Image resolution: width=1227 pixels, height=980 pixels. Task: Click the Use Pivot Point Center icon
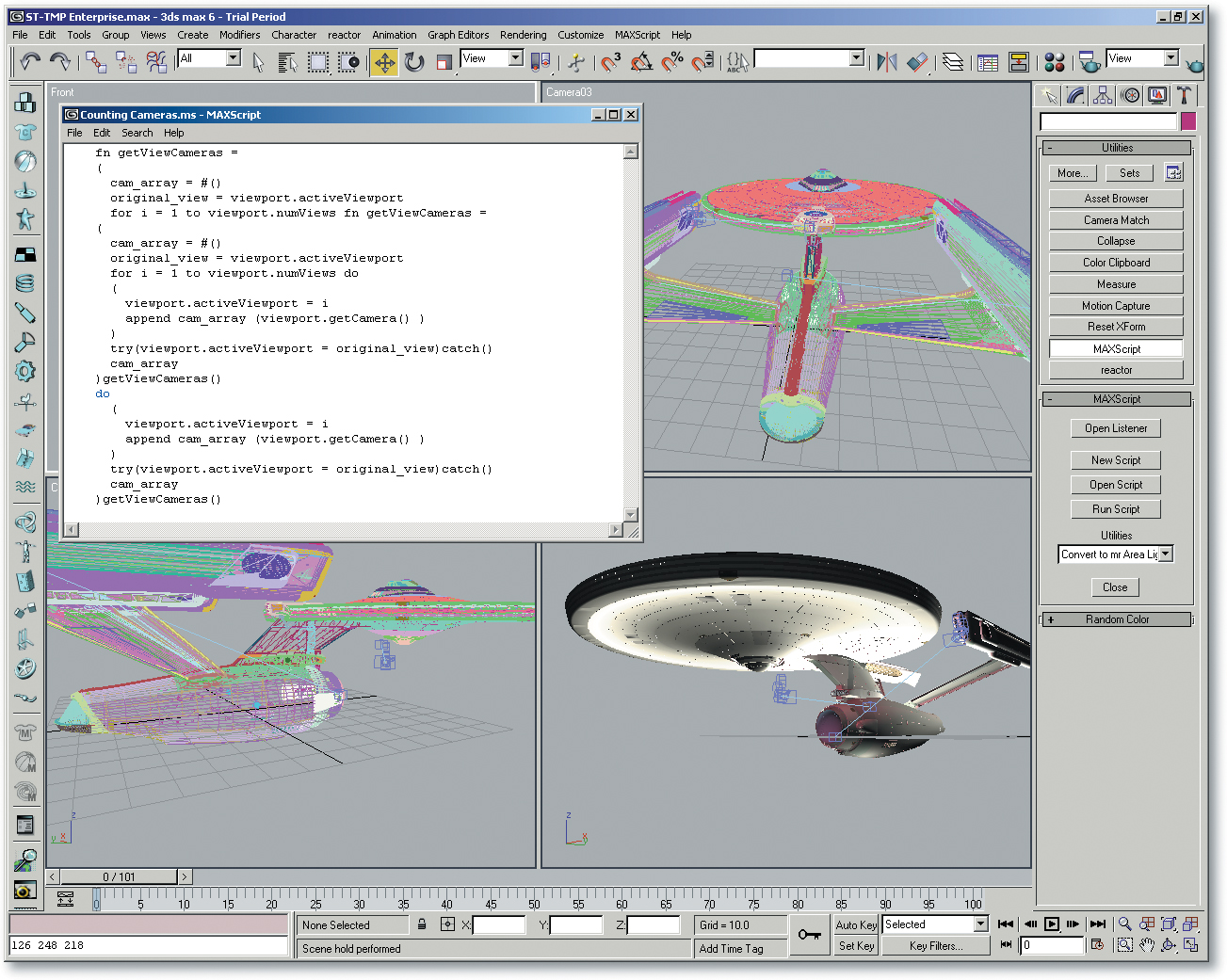pos(541,62)
